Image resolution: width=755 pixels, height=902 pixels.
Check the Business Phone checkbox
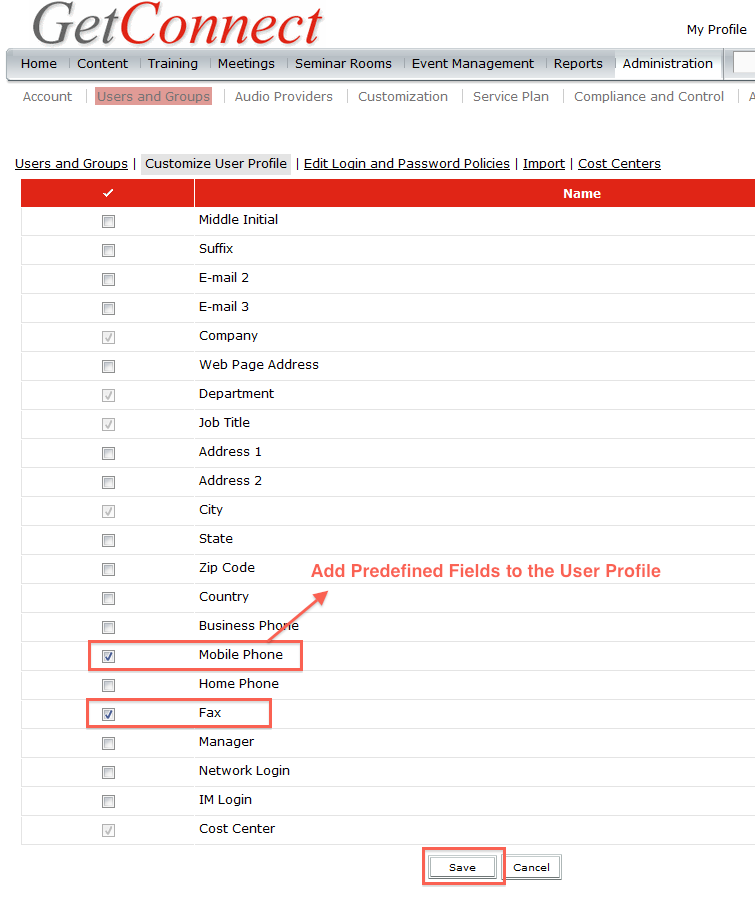[x=108, y=627]
